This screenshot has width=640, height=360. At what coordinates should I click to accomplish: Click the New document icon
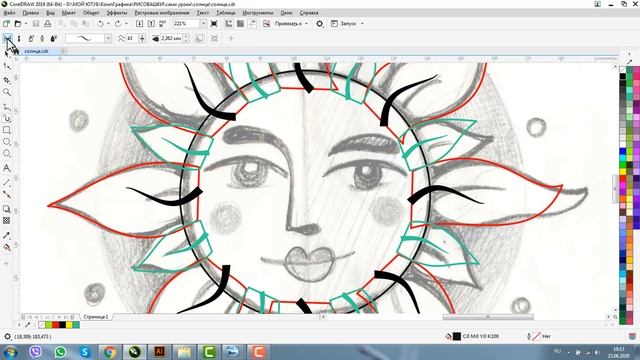7,24
